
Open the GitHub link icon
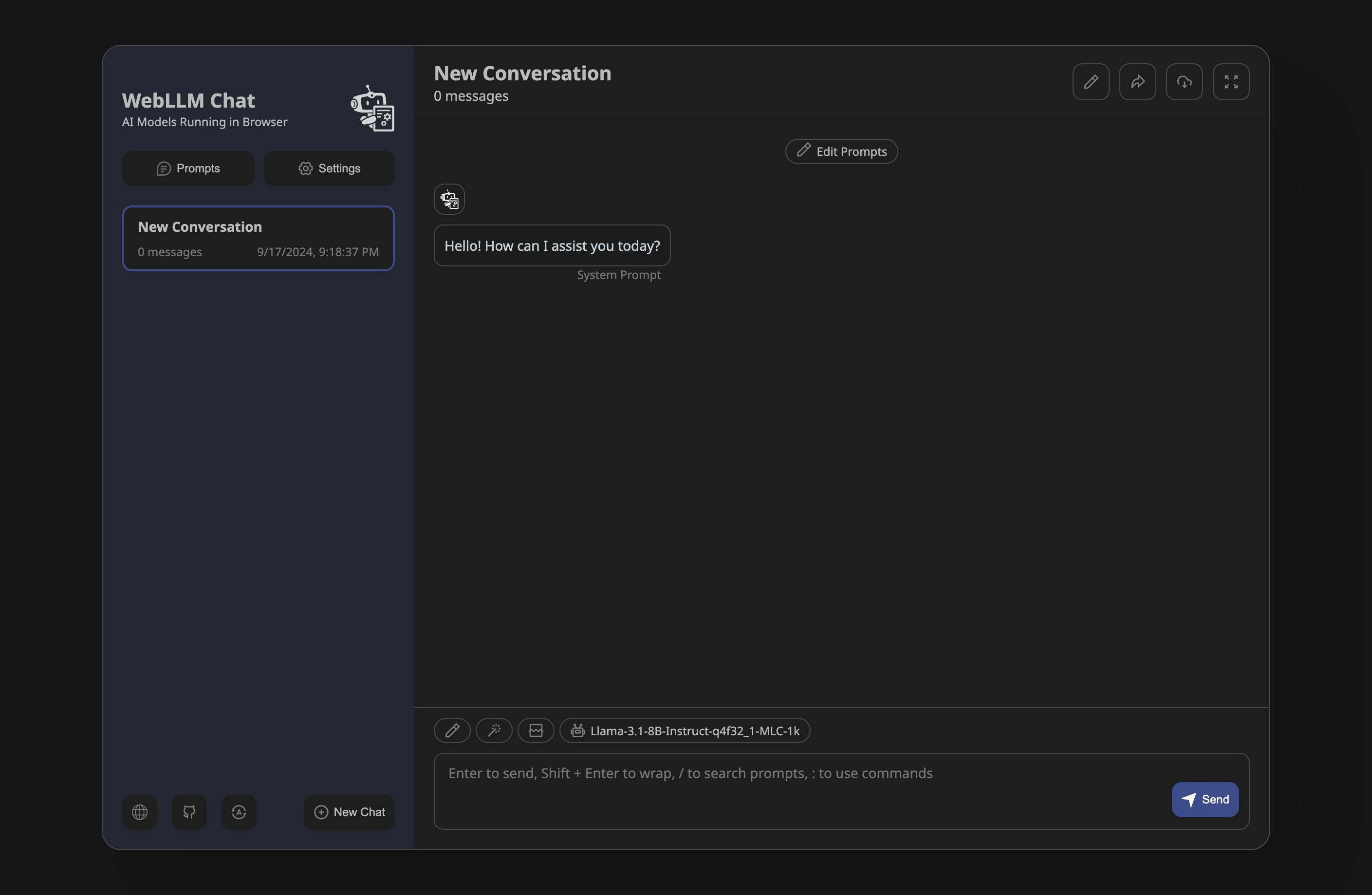pos(189,812)
